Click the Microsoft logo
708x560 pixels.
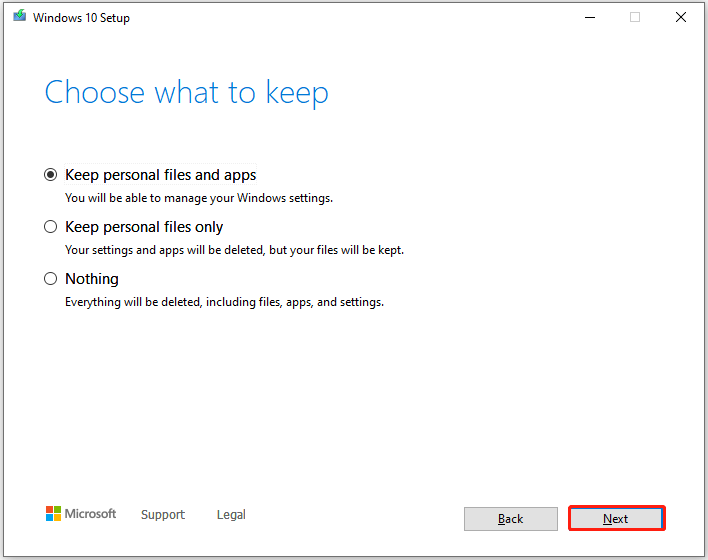click(x=81, y=513)
